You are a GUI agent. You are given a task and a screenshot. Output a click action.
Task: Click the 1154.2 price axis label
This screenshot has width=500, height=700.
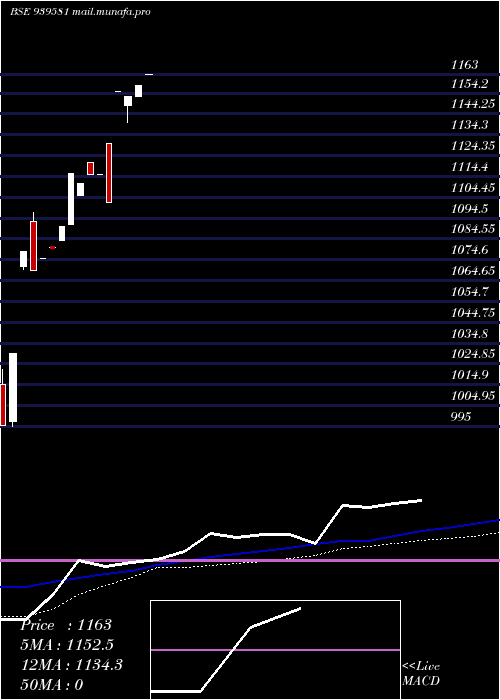pyautogui.click(x=469, y=83)
